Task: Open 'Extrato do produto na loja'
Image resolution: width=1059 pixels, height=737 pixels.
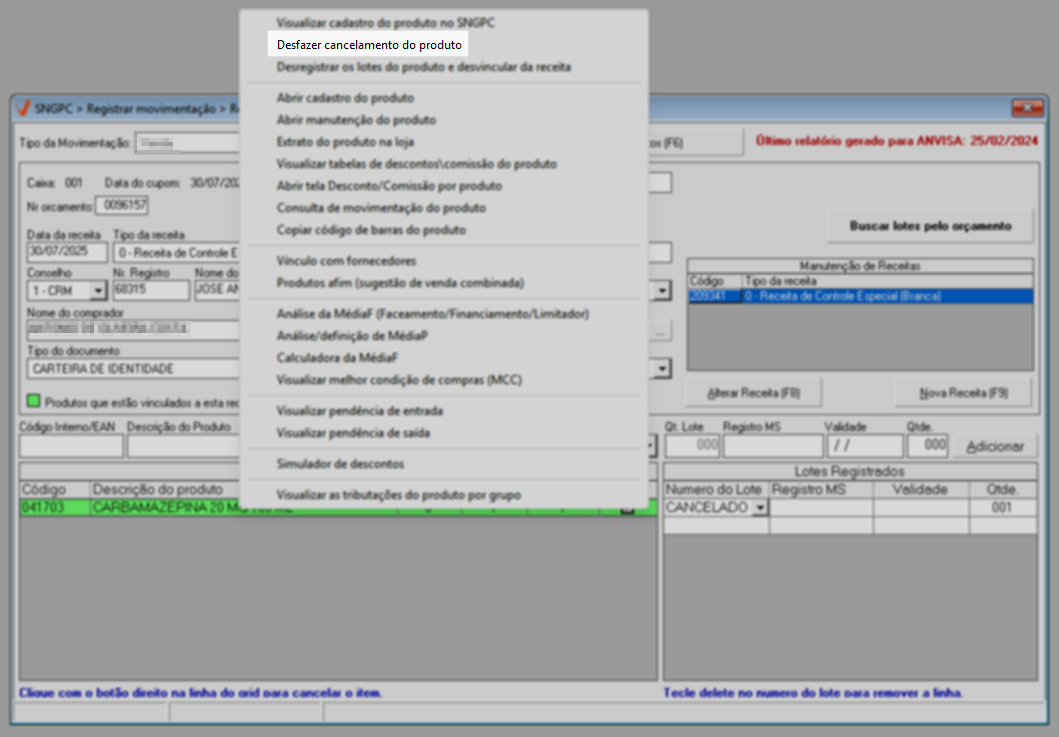Action: click(x=344, y=142)
